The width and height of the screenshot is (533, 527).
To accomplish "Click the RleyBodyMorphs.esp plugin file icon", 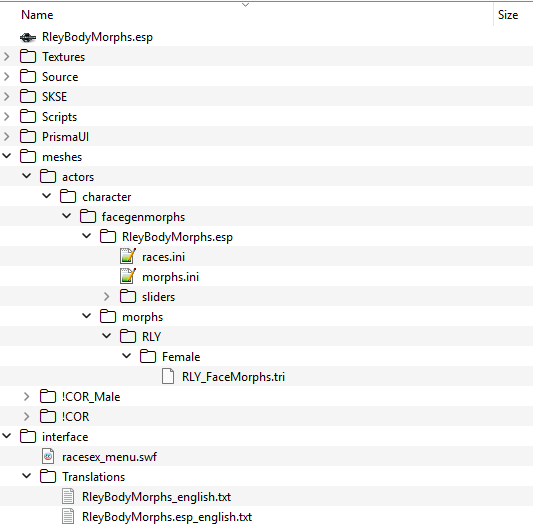I will pyautogui.click(x=28, y=37).
